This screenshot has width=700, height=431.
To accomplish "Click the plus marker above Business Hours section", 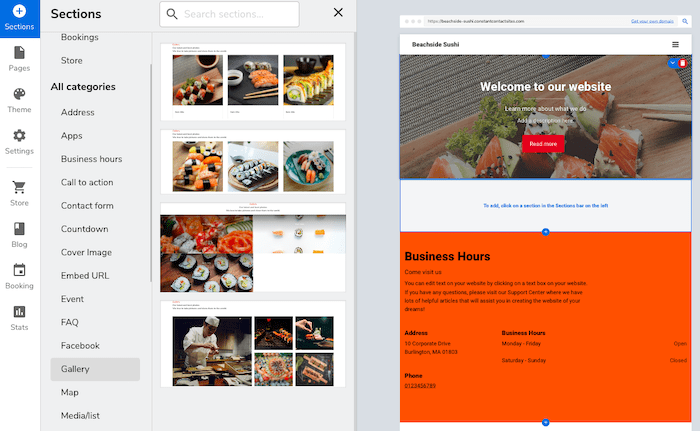I will click(546, 232).
